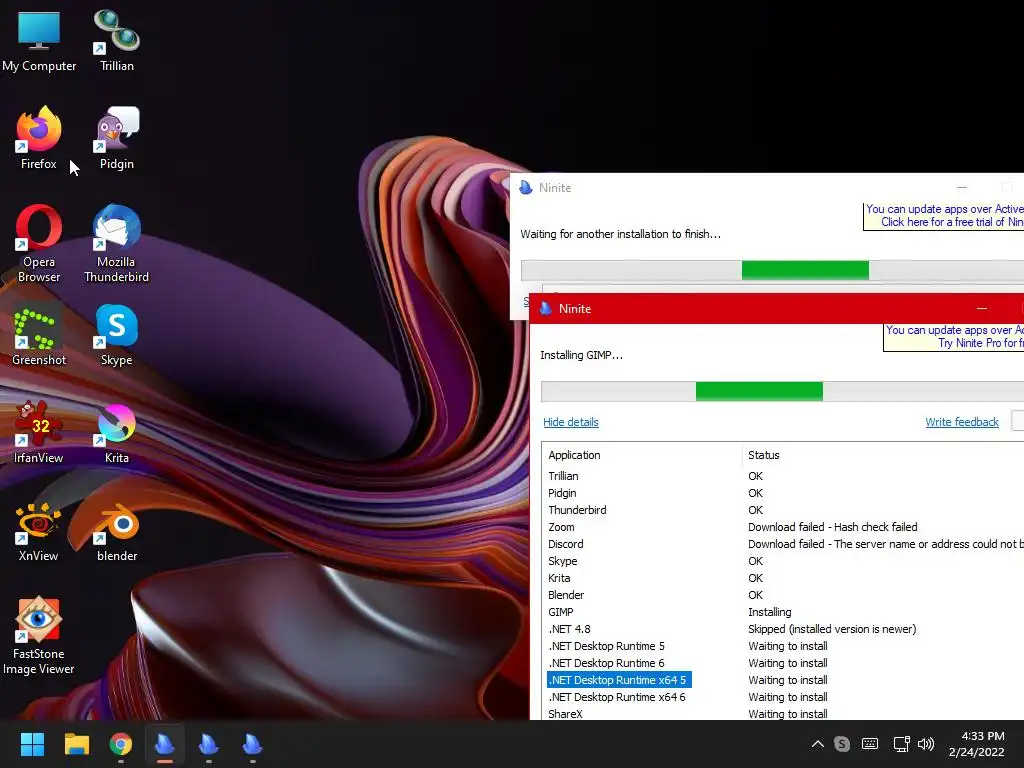Select the Thunderbird row in the list
The width and height of the screenshot is (1024, 768).
click(782, 510)
